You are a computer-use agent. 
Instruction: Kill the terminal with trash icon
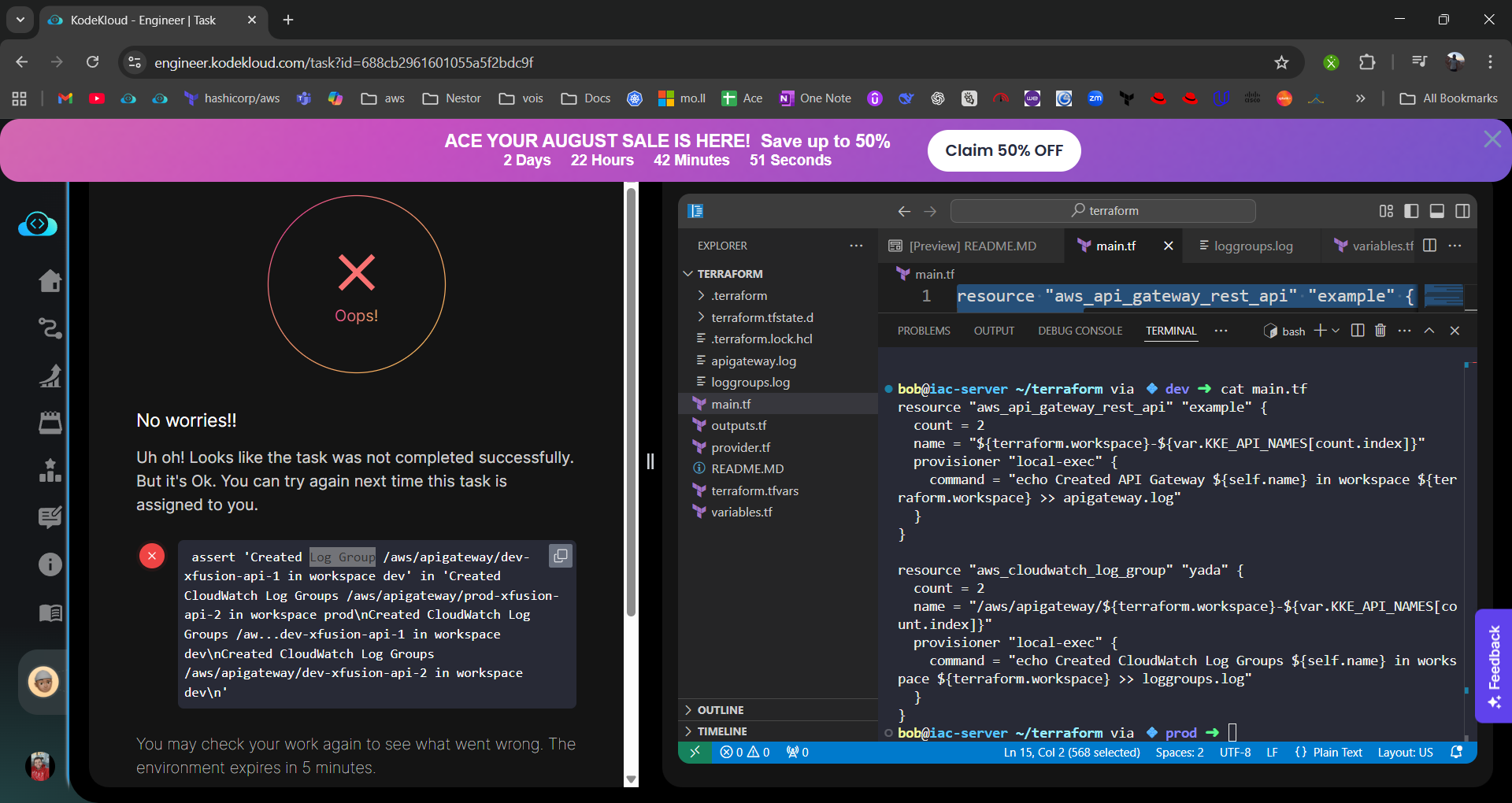tap(1380, 331)
